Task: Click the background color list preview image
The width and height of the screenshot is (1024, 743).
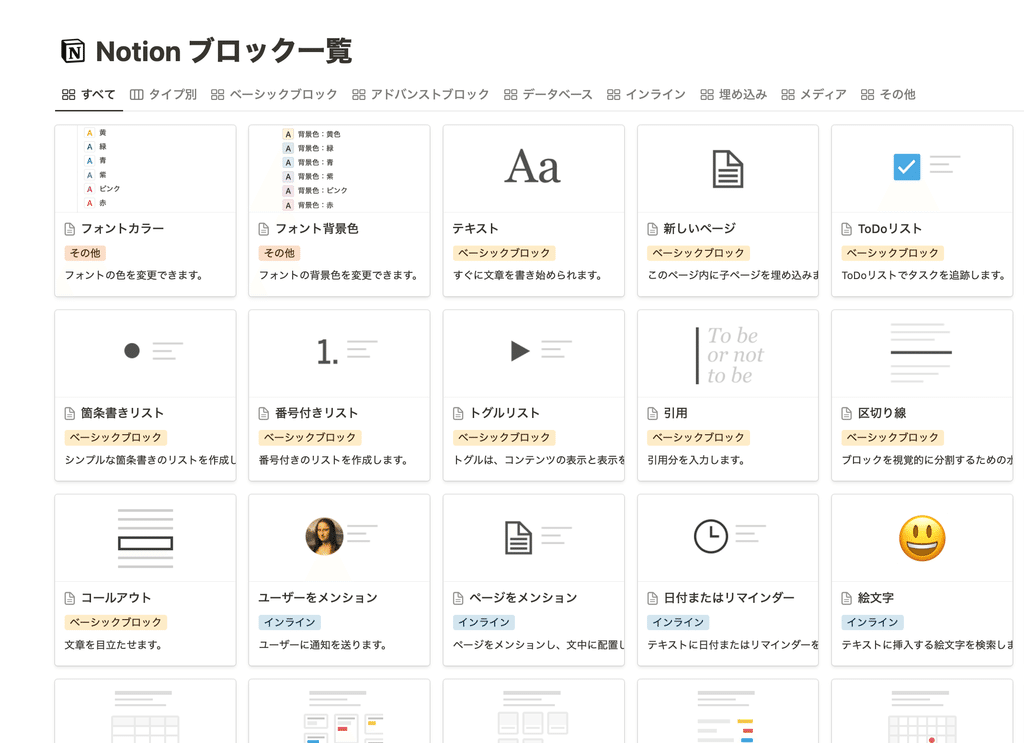Action: point(339,168)
